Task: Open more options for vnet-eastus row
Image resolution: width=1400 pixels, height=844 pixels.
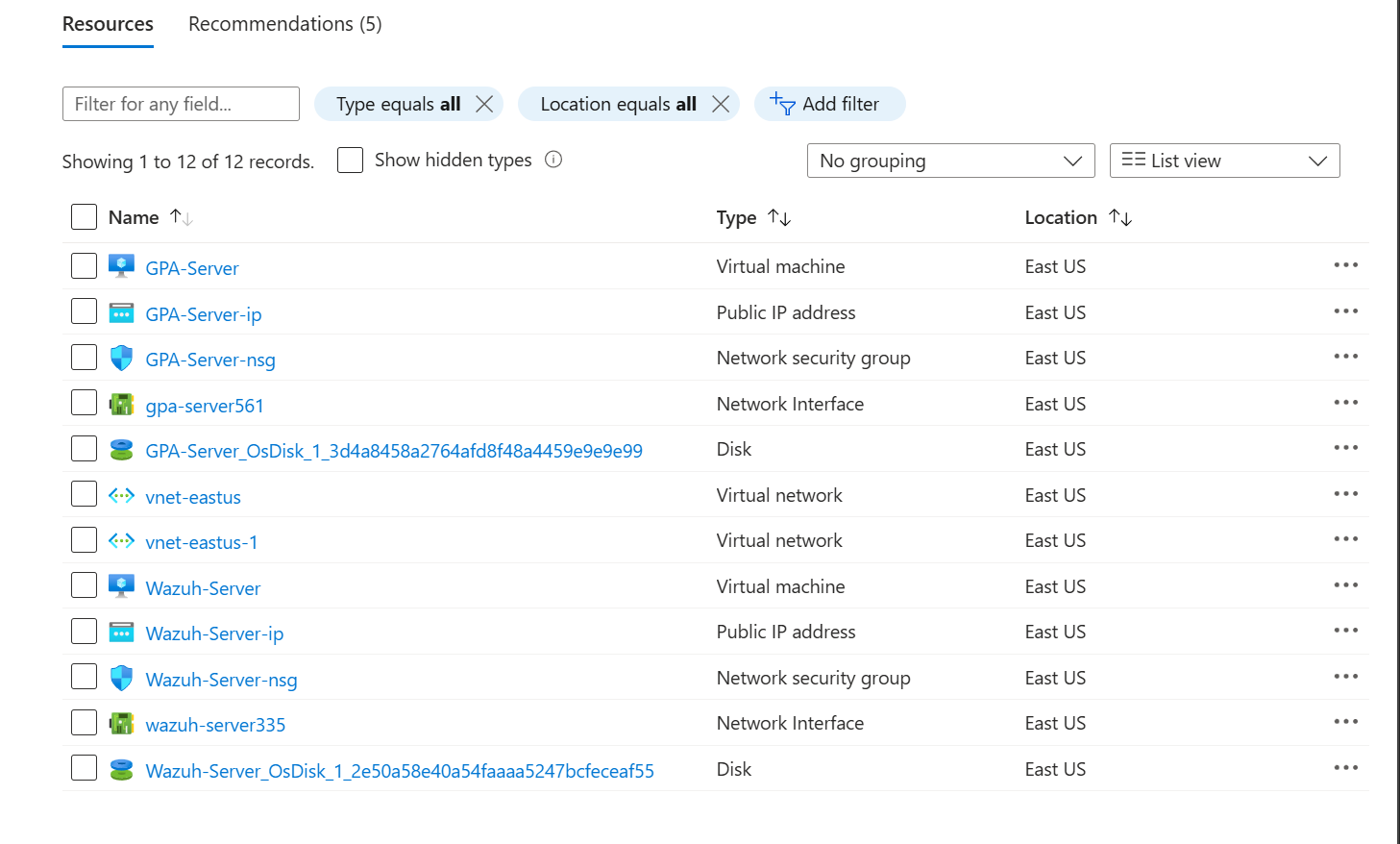Action: point(1346,494)
